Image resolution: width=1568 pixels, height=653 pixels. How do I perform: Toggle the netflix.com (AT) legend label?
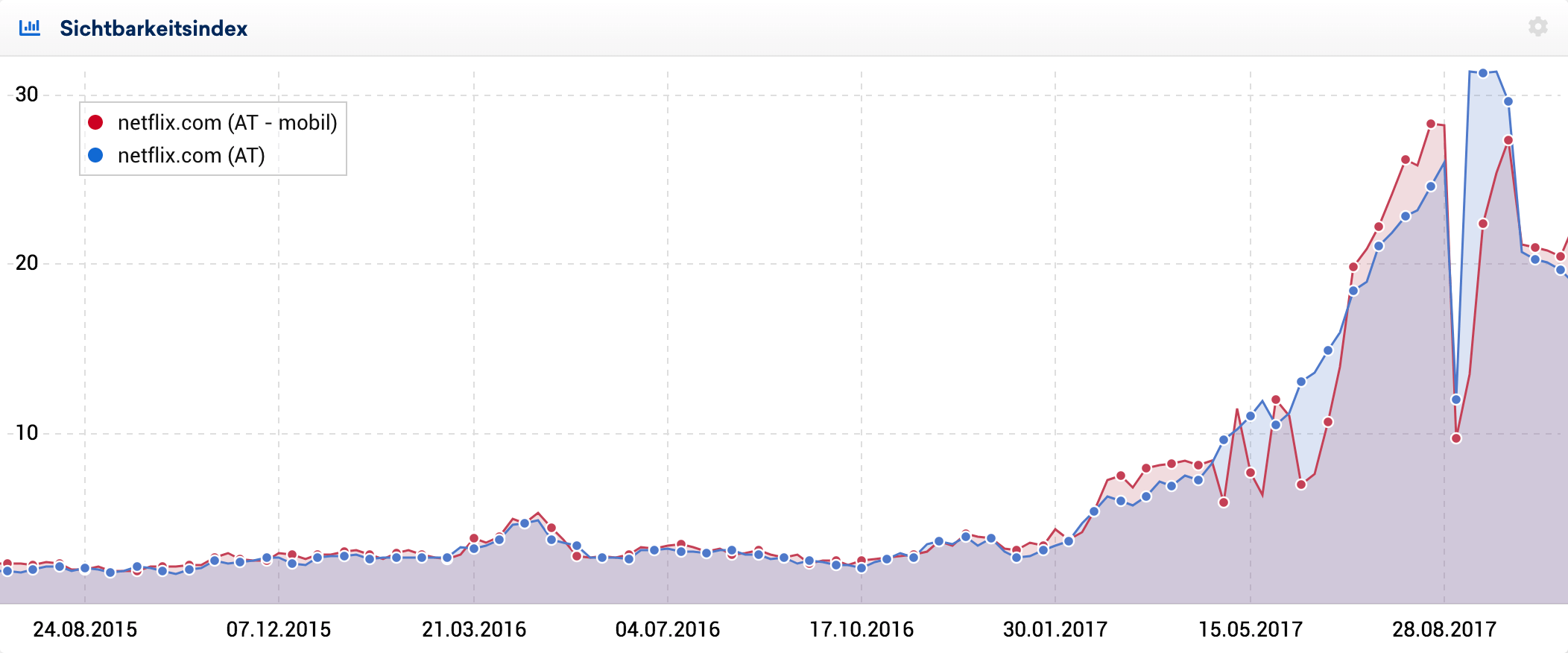click(192, 155)
